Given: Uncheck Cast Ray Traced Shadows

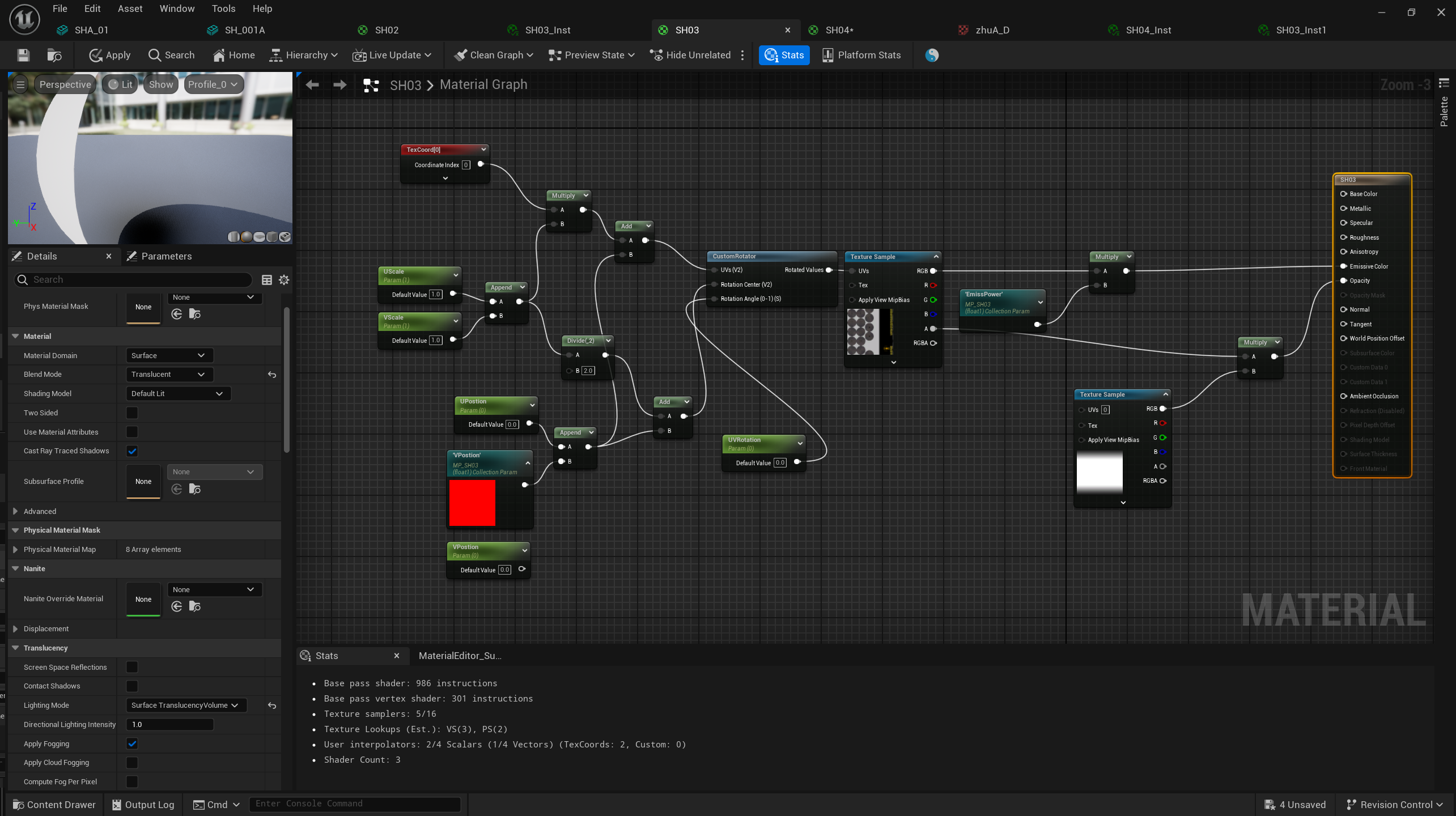Looking at the screenshot, I should click(x=132, y=451).
